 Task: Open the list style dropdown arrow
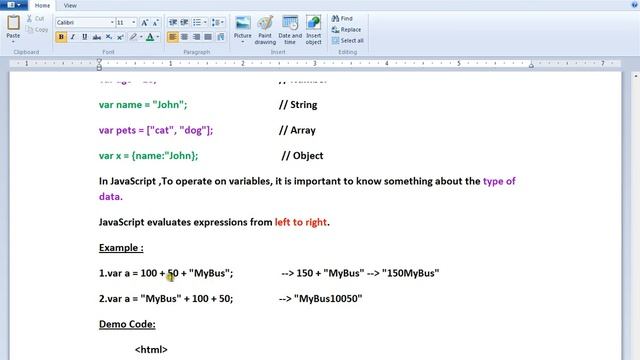(205, 22)
